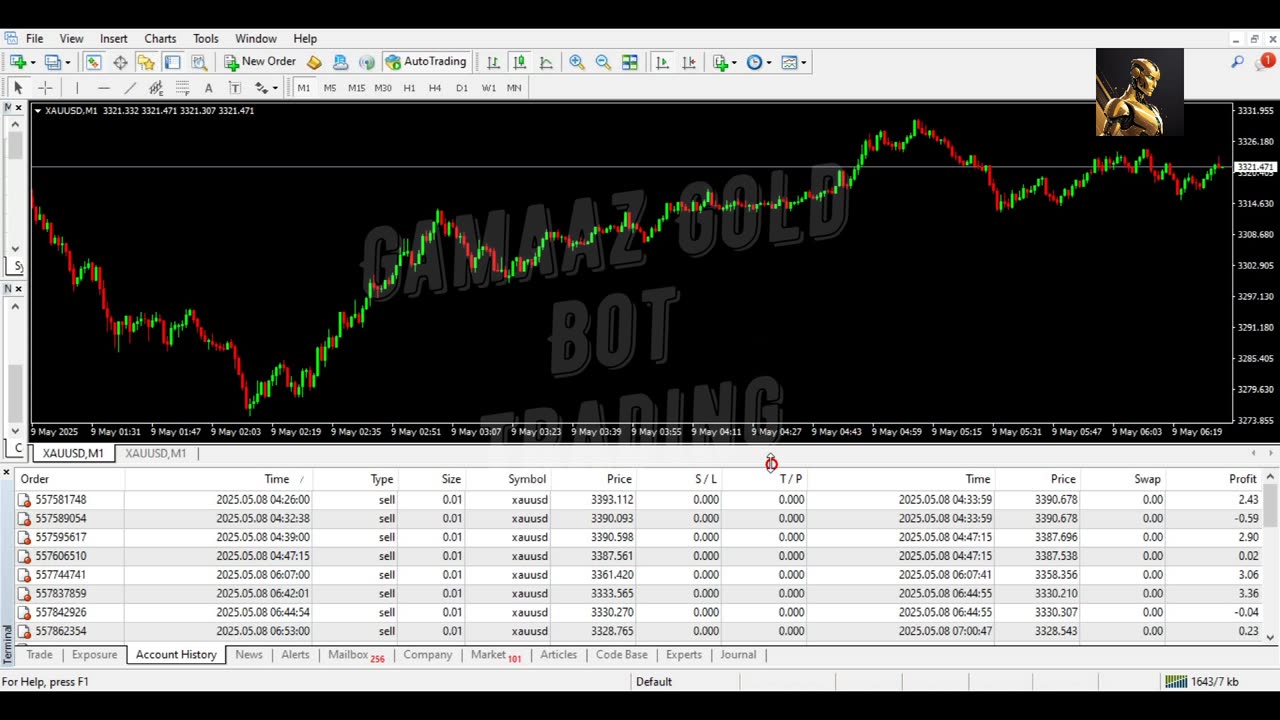Zoom in on the chart
1280x720 pixels.
[577, 62]
